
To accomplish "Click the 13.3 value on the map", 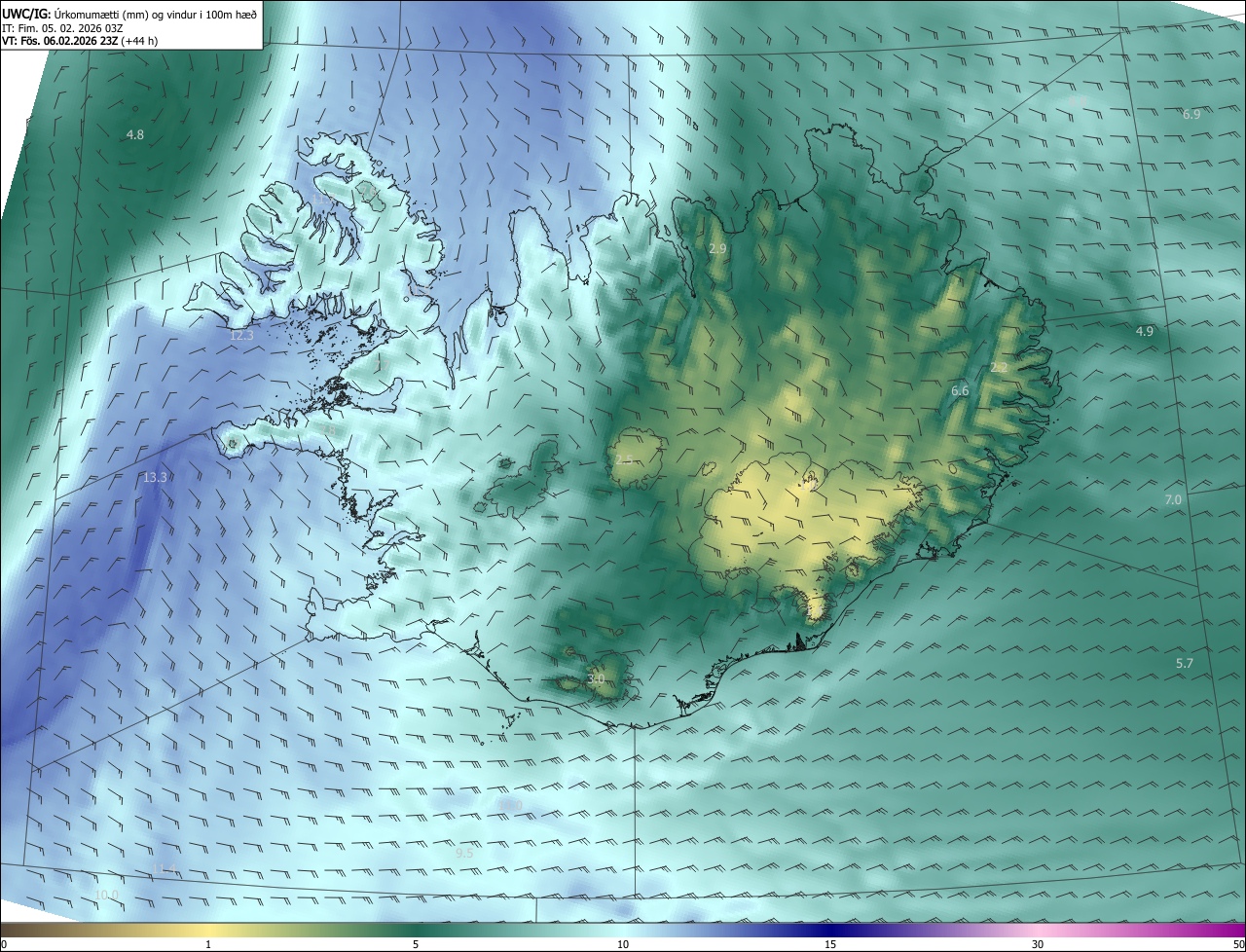I will coord(155,477).
